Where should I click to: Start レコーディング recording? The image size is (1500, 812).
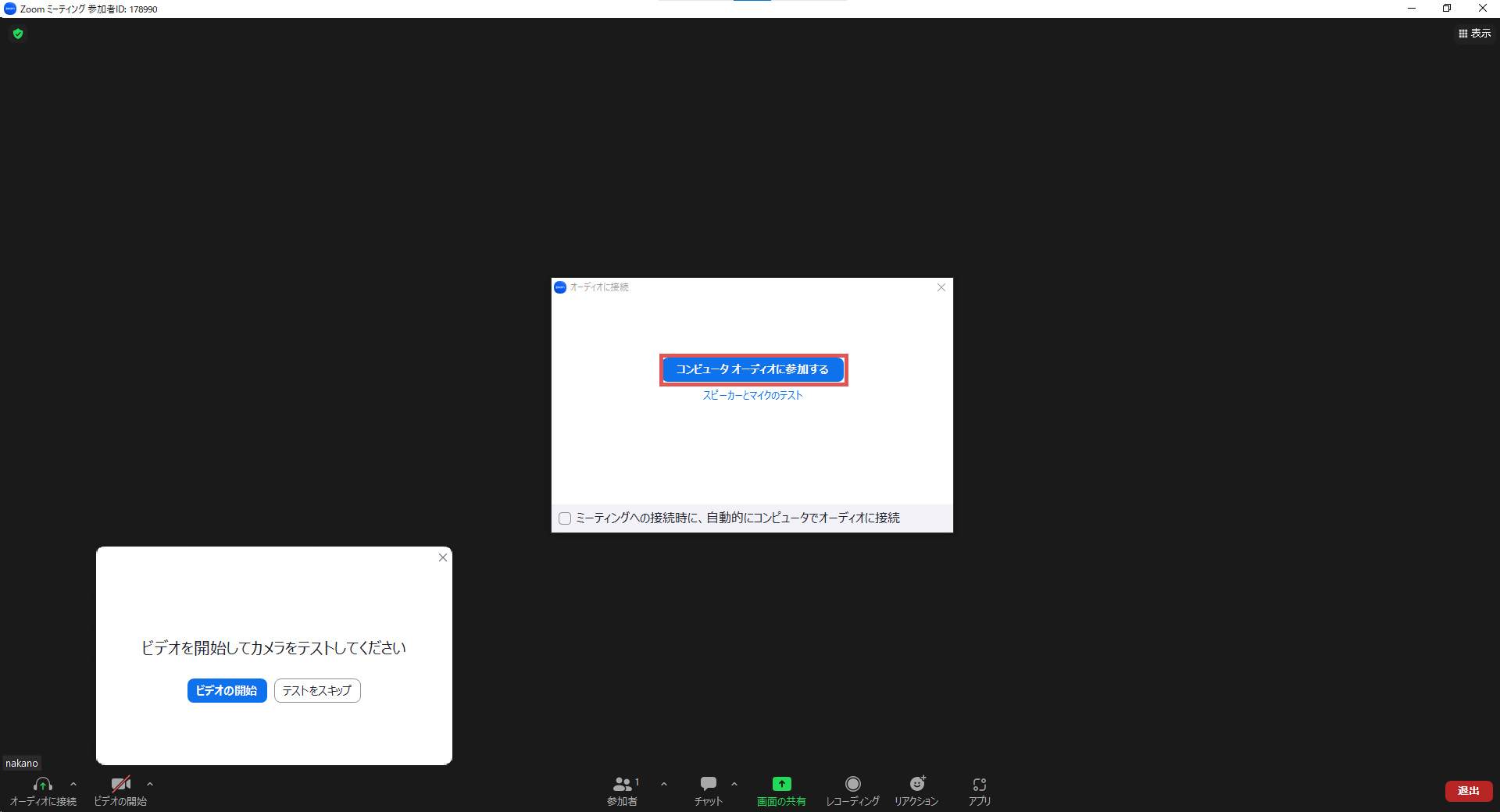(x=852, y=791)
